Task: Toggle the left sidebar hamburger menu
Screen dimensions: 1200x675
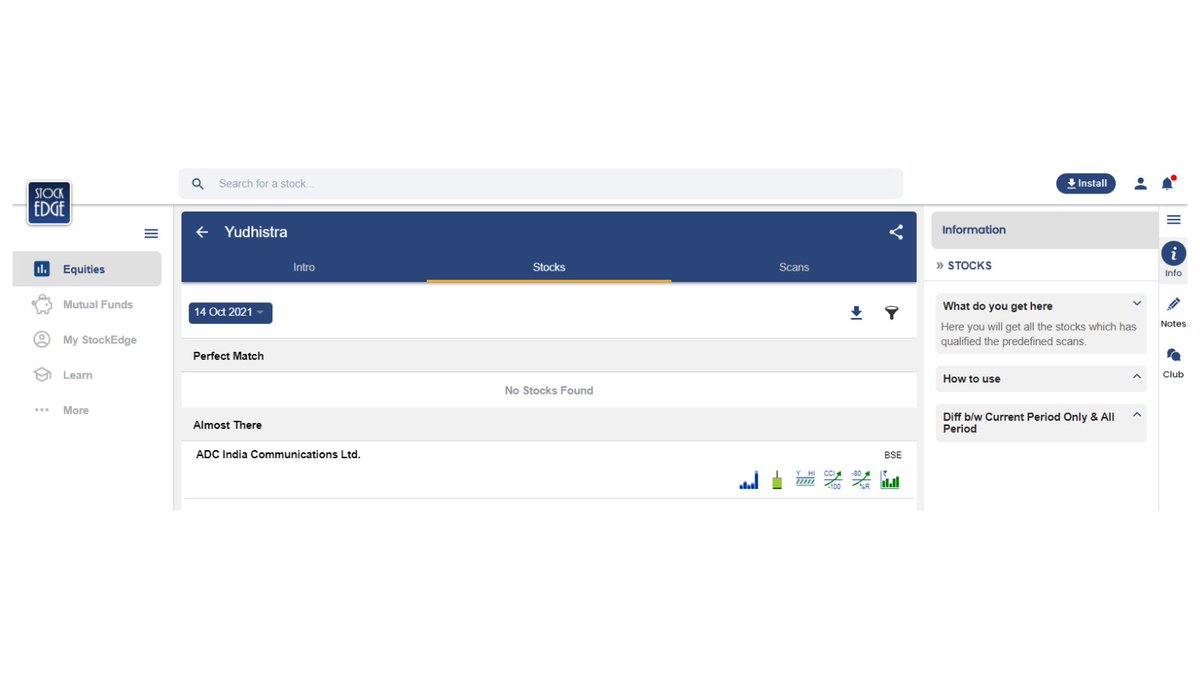Action: point(151,233)
